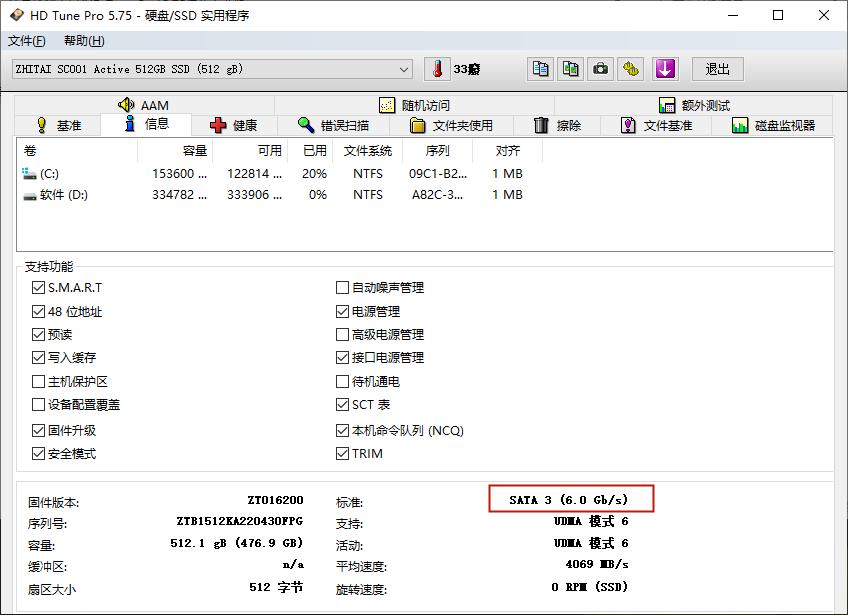The image size is (848, 615).
Task: Click the camera screenshot toolbar icon
Action: [x=599, y=69]
